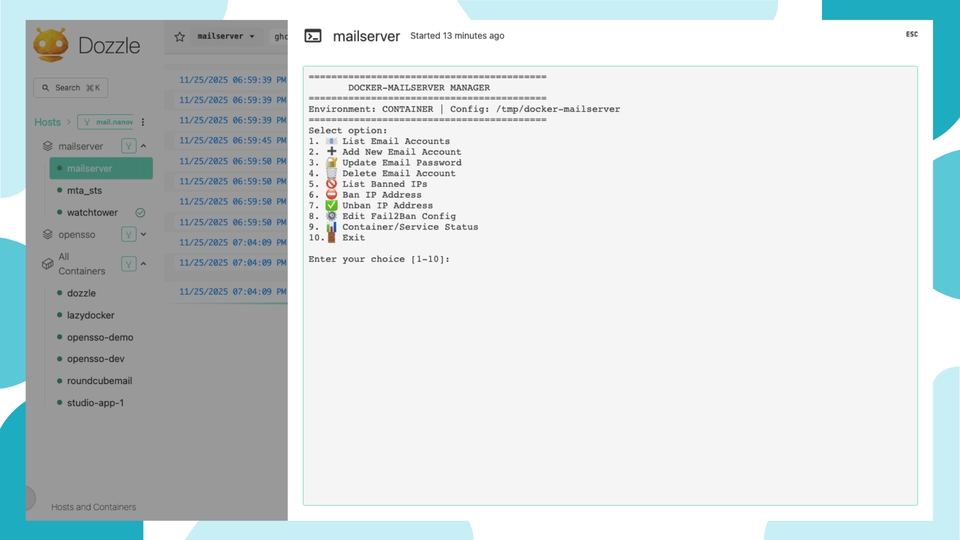Expand the opensso stack group

coord(144,234)
